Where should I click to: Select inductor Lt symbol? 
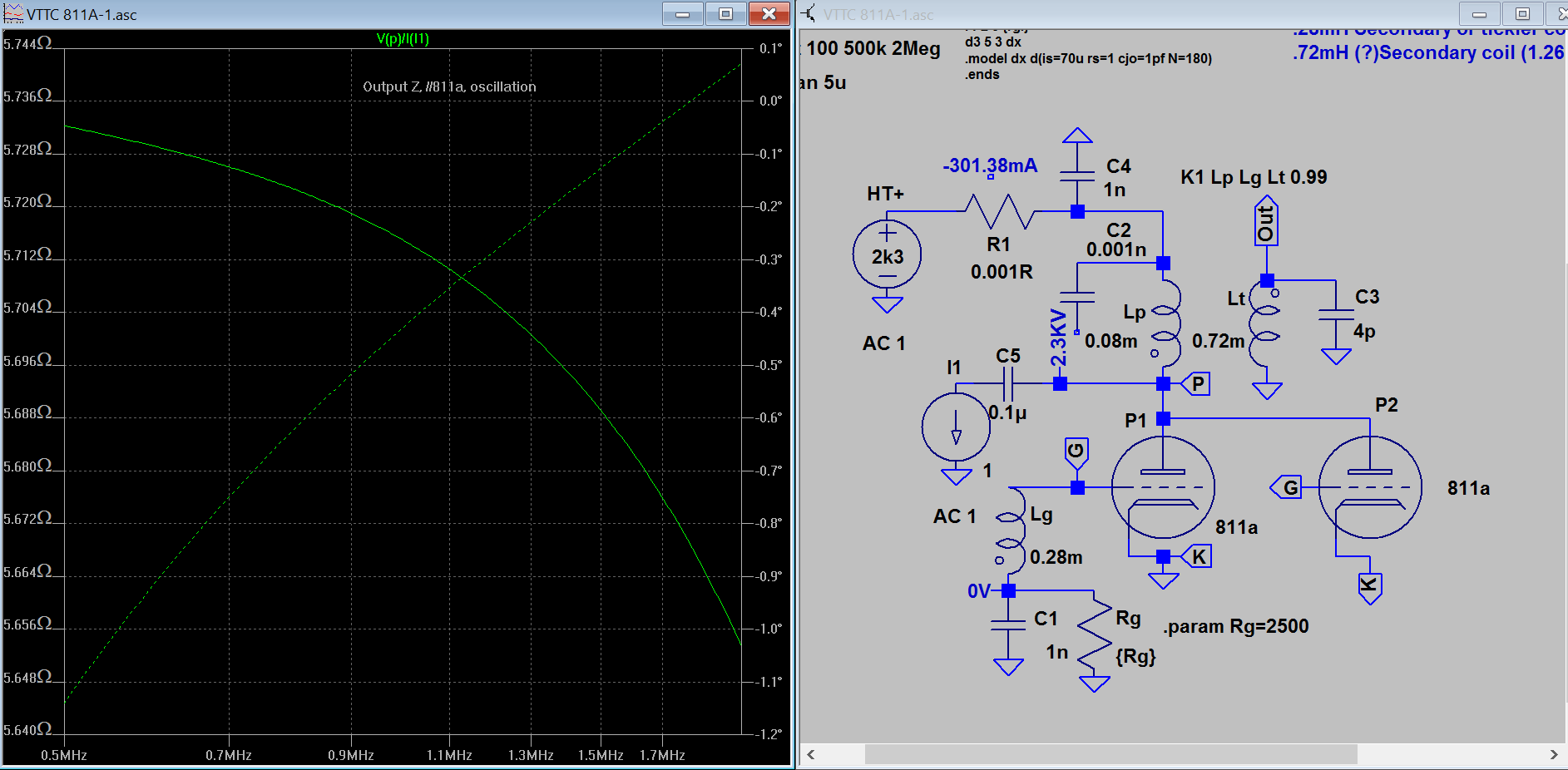click(x=1265, y=324)
